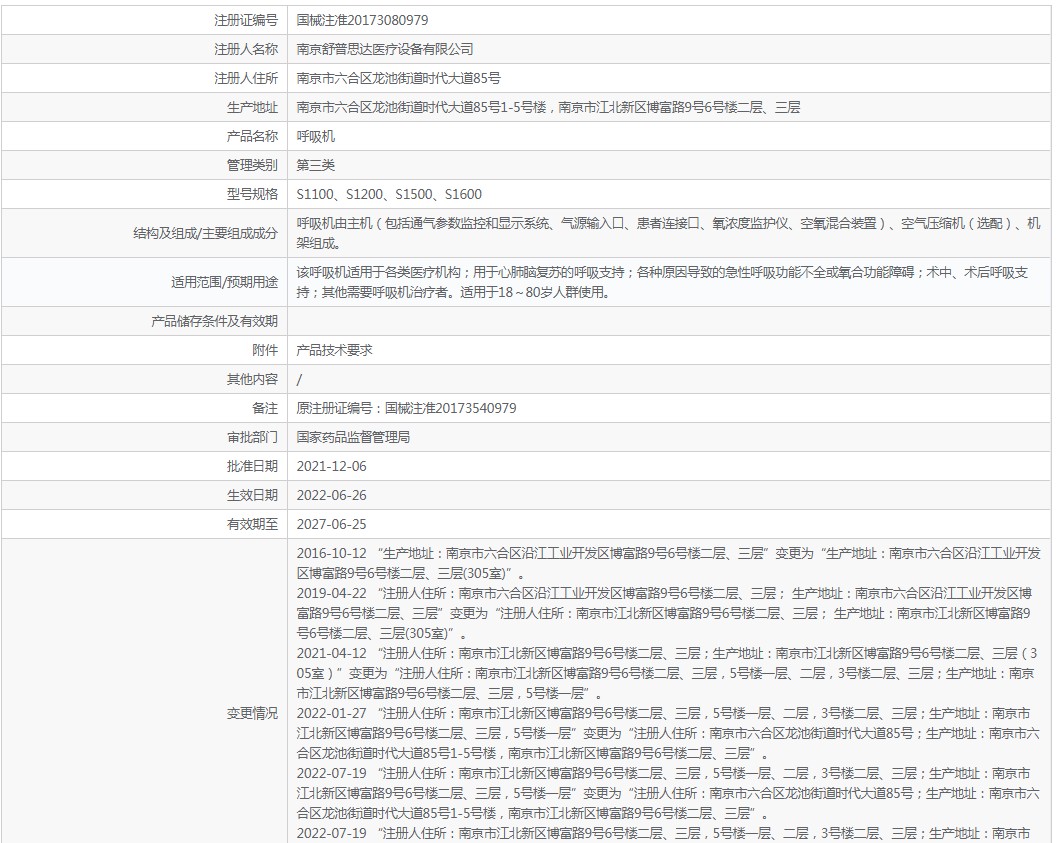Click registrant name 南京舒普思达医疗设备有限公司
Image resolution: width=1062 pixels, height=843 pixels.
tap(385, 49)
